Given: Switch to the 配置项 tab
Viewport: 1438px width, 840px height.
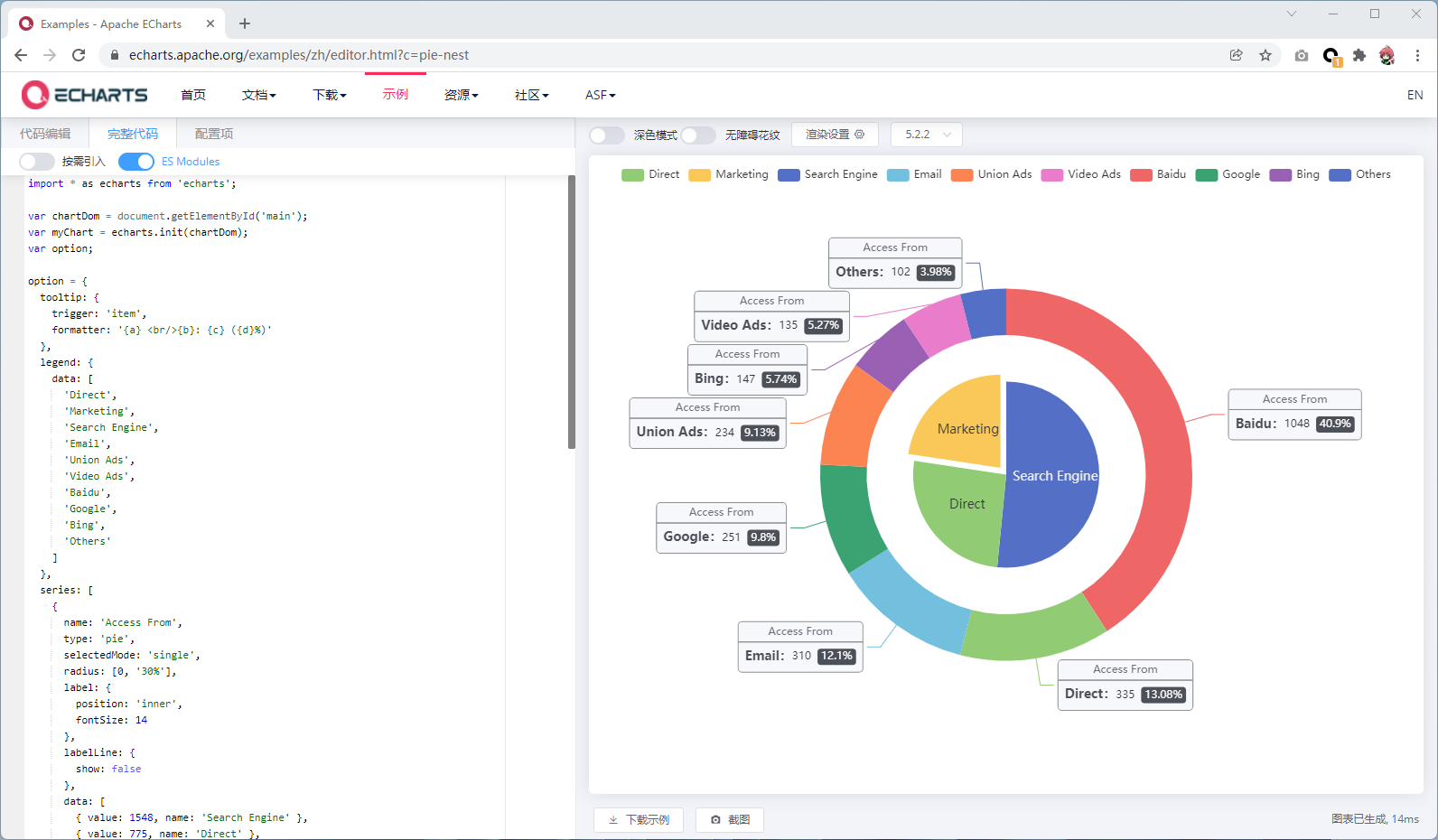Looking at the screenshot, I should (214, 134).
